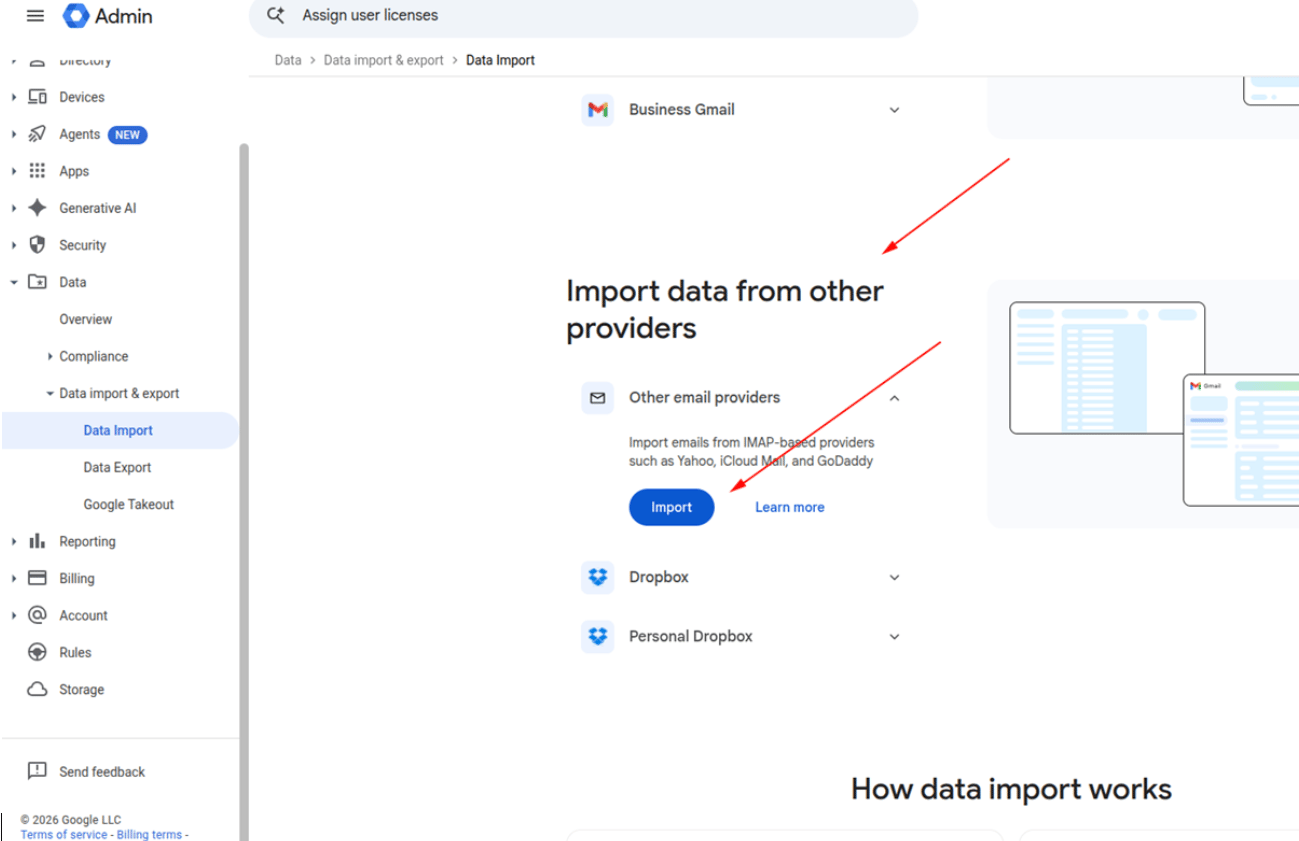This screenshot has height=841, width=1299.
Task: Open the Learn more link
Action: pyautogui.click(x=790, y=507)
